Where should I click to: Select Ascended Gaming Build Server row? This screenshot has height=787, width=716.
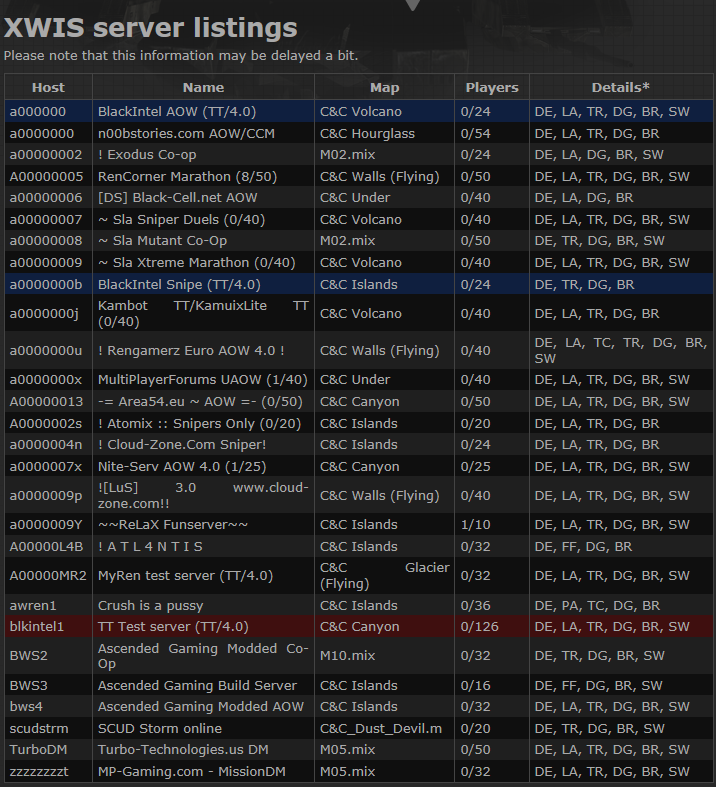[x=197, y=685]
